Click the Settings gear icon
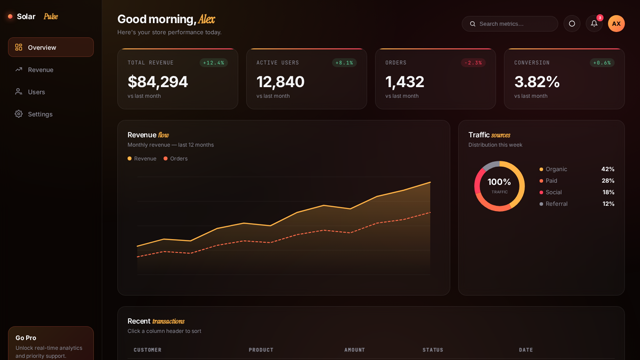Viewport: 640px width, 360px height. [18, 114]
